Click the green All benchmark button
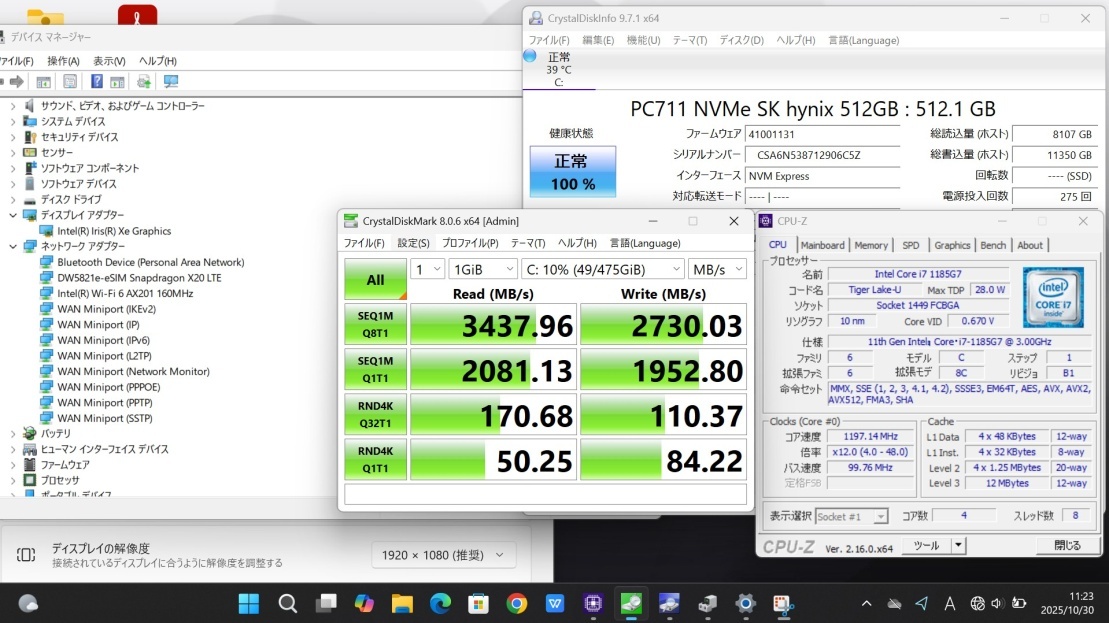The height and width of the screenshot is (623, 1109). click(x=375, y=280)
